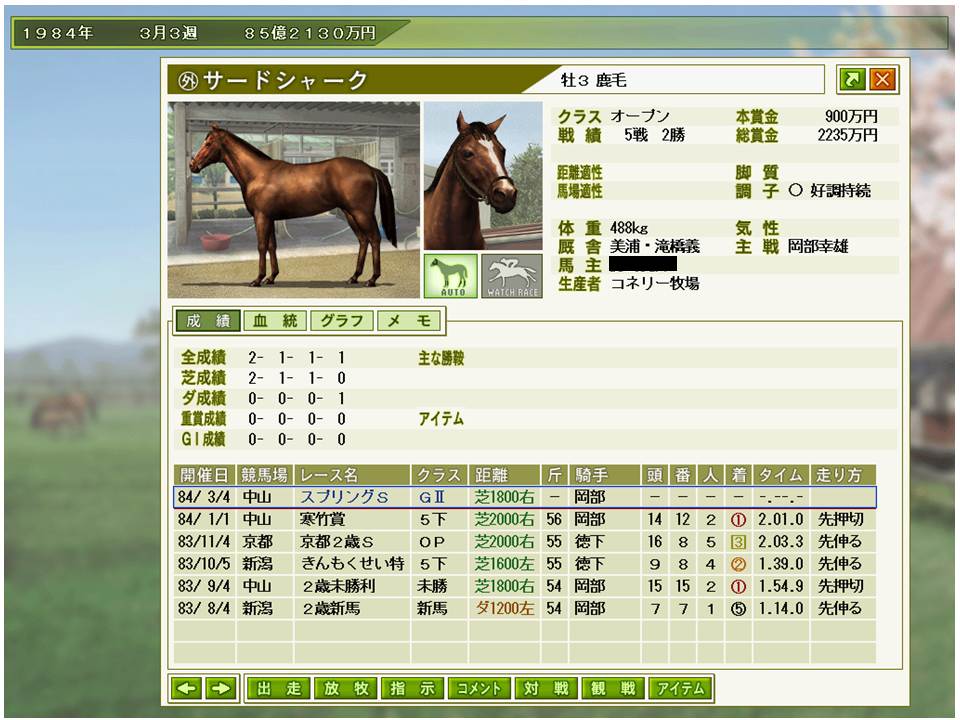960x720 pixels.
Task: Go to previous horse with left arrow
Action: [x=186, y=688]
